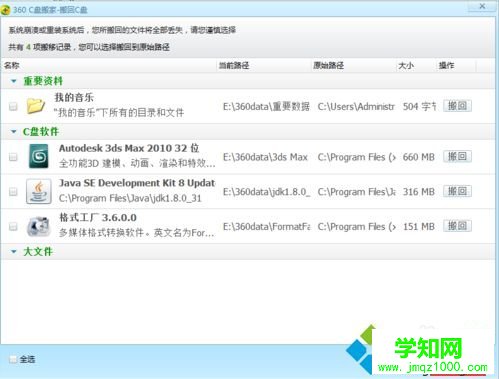This screenshot has width=499, height=379.
Task: Click the Java SE Development Kit icon
Action: click(x=39, y=191)
